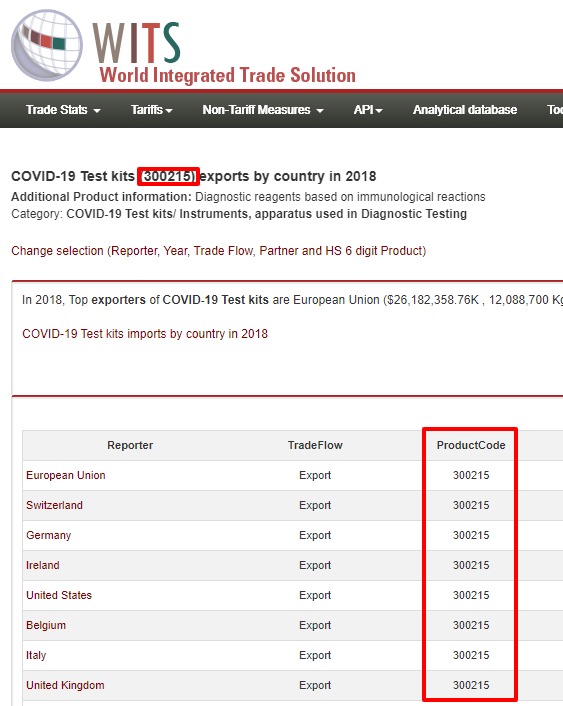Open the United States reporter link
The image size is (563, 706).
[59, 595]
